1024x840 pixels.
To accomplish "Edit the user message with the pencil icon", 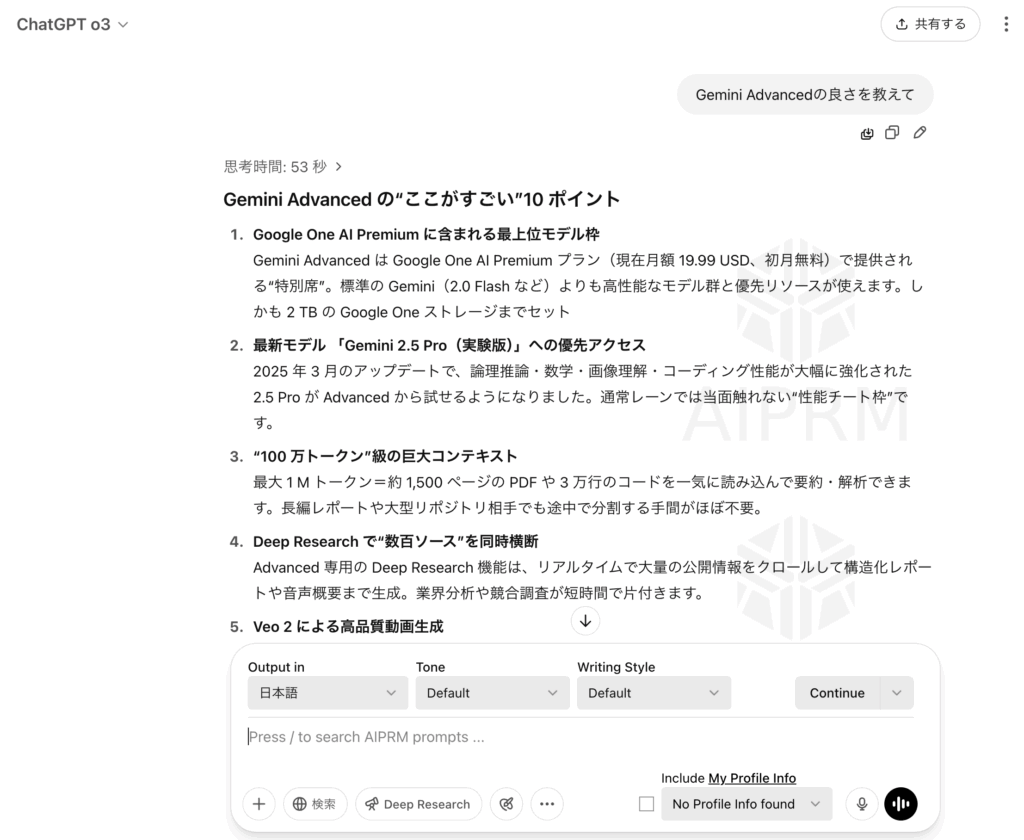I will [x=920, y=133].
